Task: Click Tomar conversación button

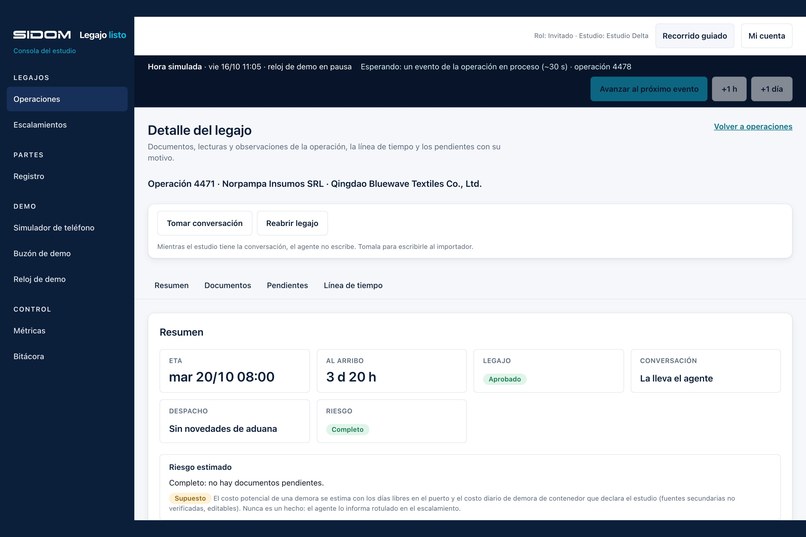Action: click(x=205, y=223)
